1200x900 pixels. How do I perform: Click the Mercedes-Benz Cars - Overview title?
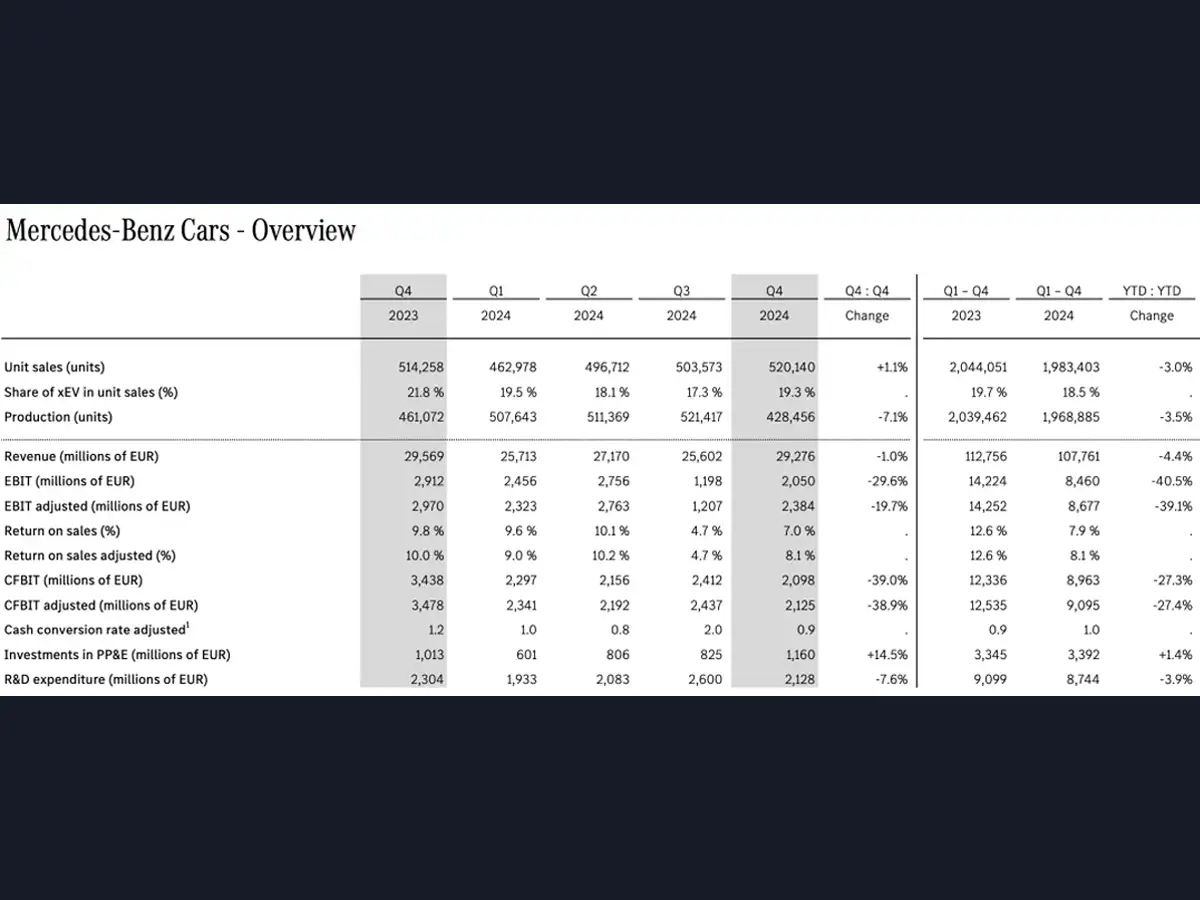pos(181,231)
